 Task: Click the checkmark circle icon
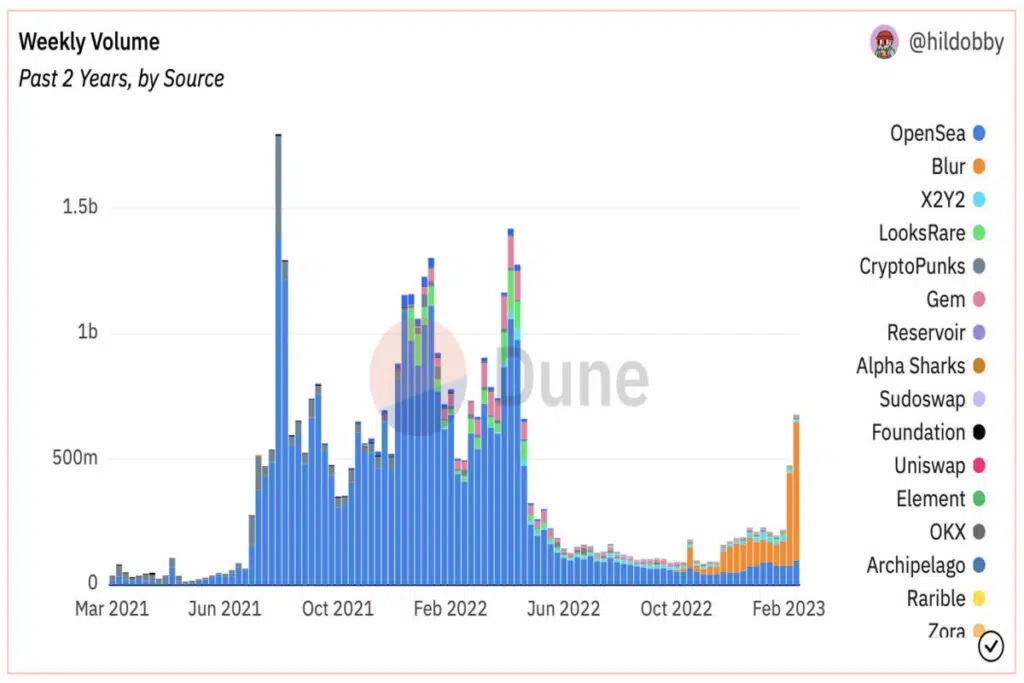tap(990, 646)
